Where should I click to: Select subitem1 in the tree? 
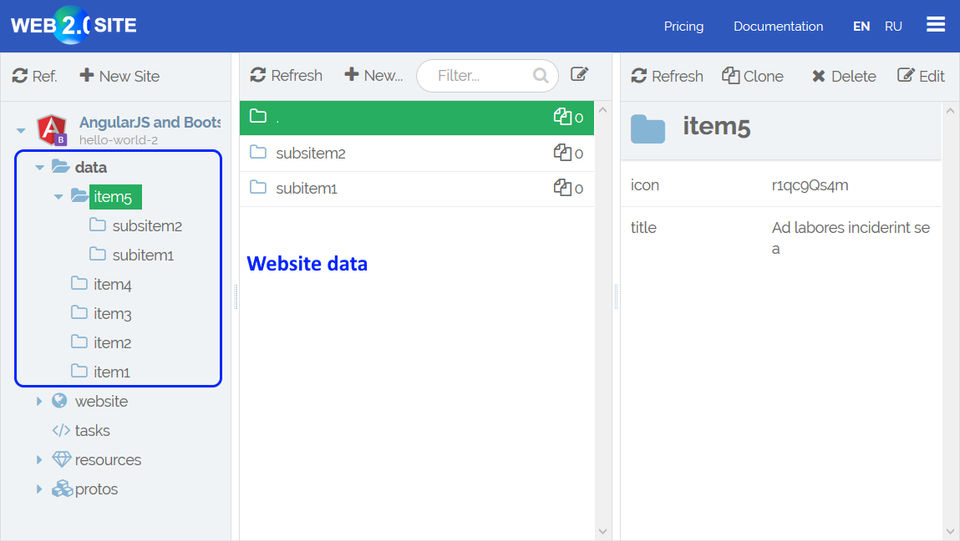point(143,255)
